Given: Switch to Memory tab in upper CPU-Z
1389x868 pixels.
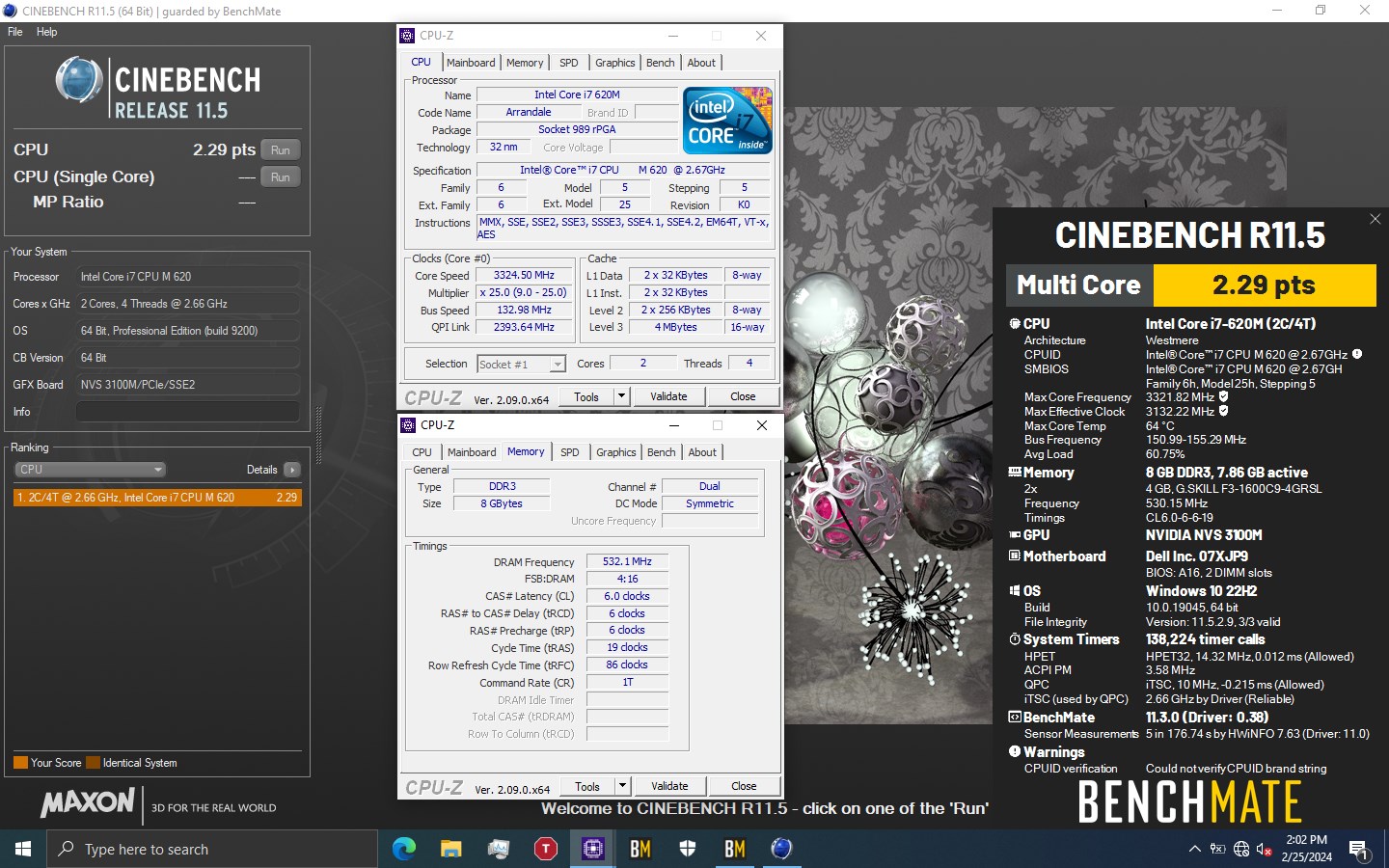Looking at the screenshot, I should click(x=525, y=63).
